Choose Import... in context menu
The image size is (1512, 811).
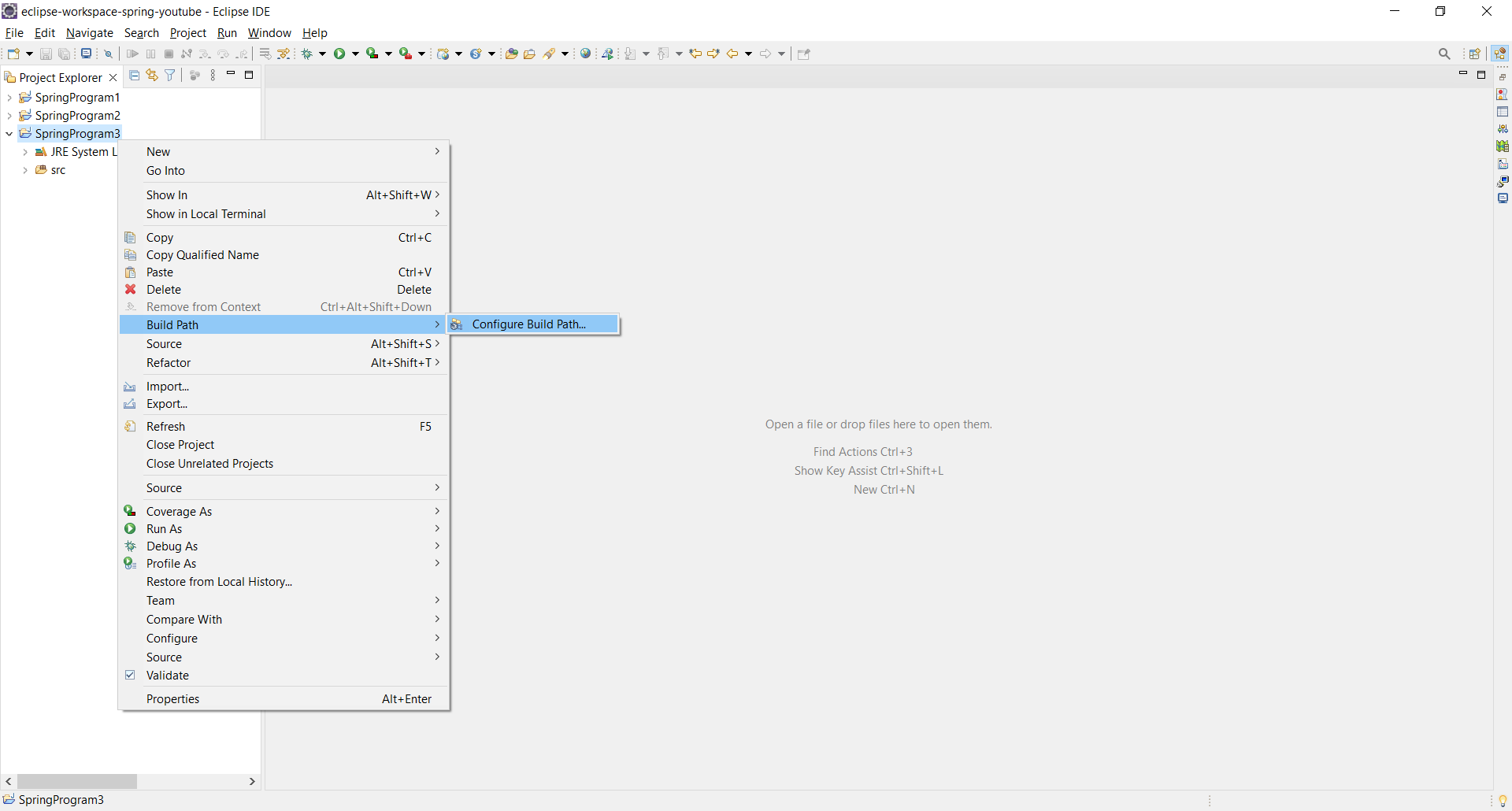coord(283,387)
